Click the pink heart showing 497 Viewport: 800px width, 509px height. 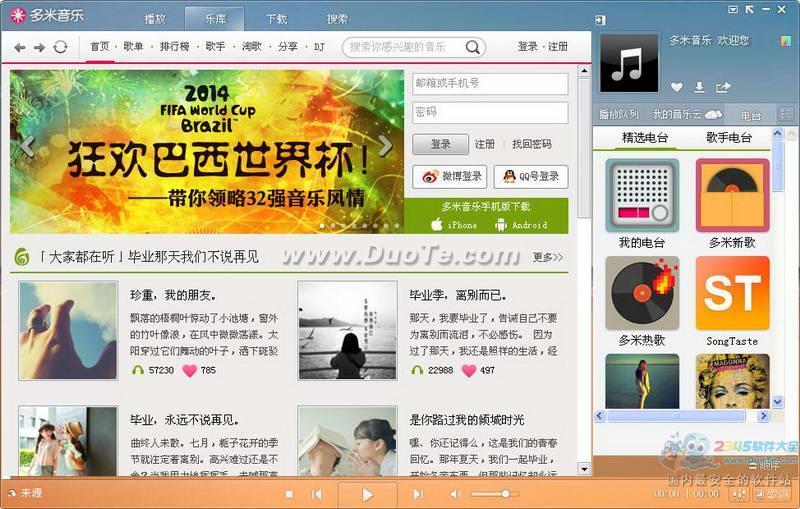[x=468, y=371]
